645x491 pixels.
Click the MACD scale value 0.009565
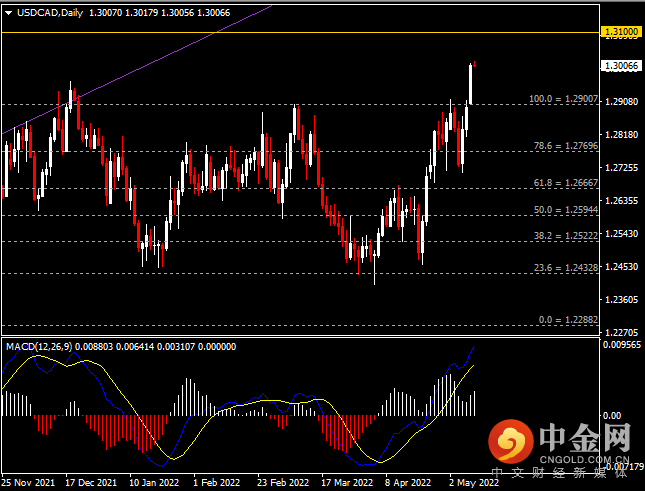(x=622, y=345)
